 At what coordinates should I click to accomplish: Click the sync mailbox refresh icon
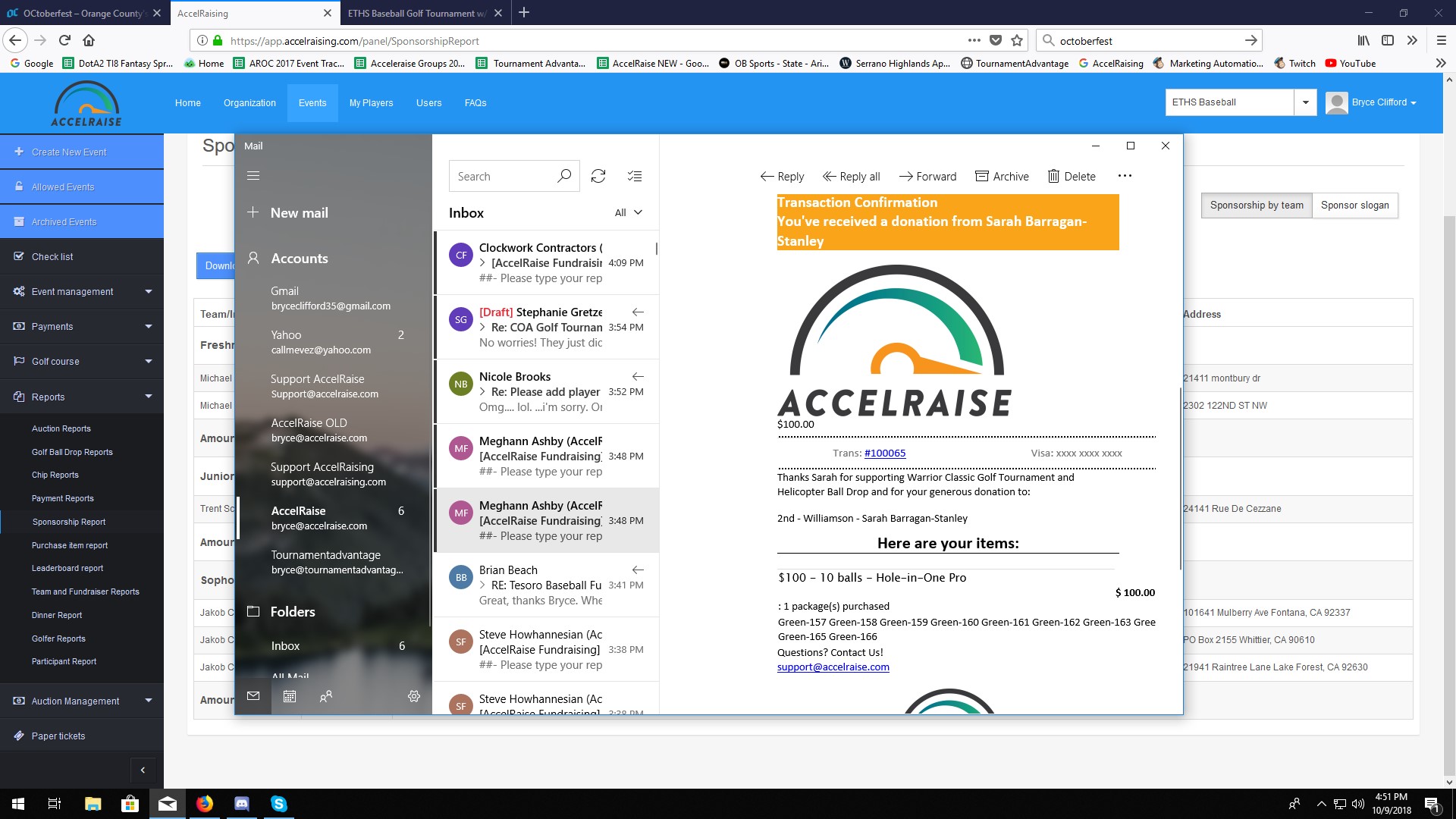tap(598, 176)
